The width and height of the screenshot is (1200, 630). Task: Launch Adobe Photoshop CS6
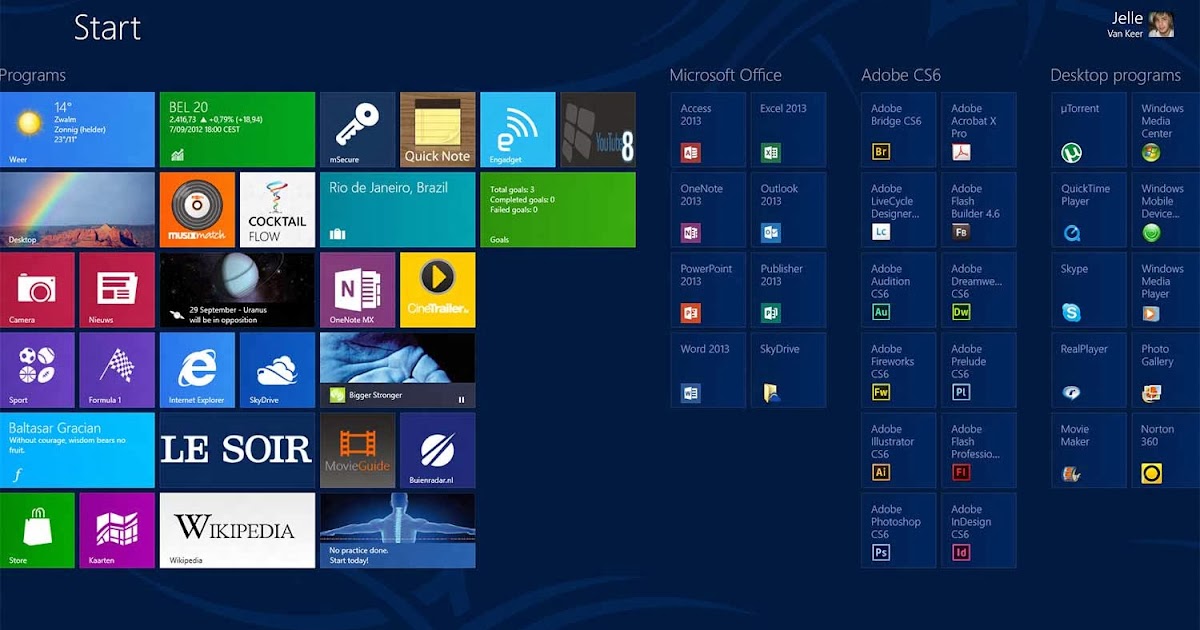coord(898,530)
